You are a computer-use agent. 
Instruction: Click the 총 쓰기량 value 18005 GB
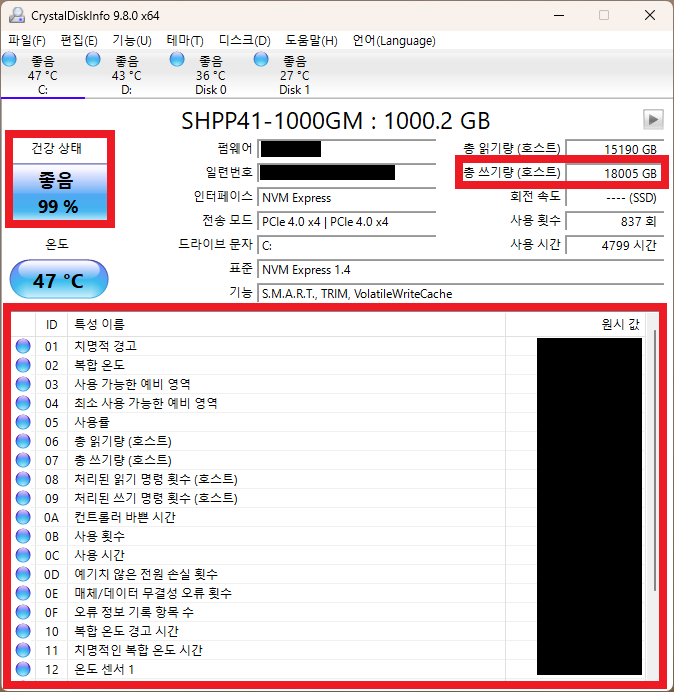pos(615,173)
